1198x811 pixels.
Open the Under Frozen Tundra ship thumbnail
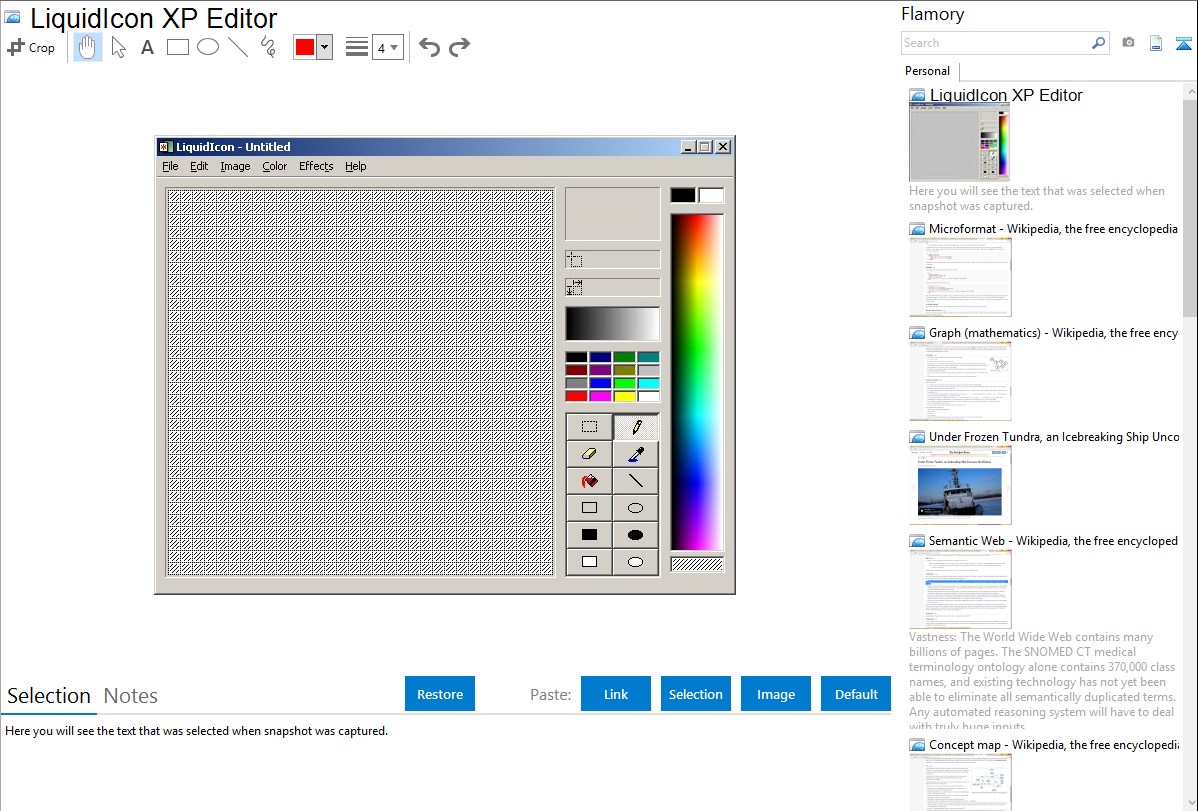pos(960,485)
